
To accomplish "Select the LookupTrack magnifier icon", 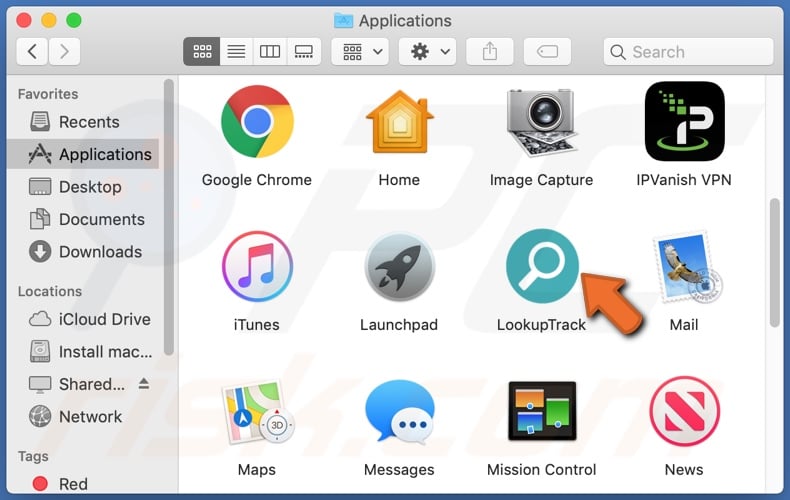I will [542, 266].
